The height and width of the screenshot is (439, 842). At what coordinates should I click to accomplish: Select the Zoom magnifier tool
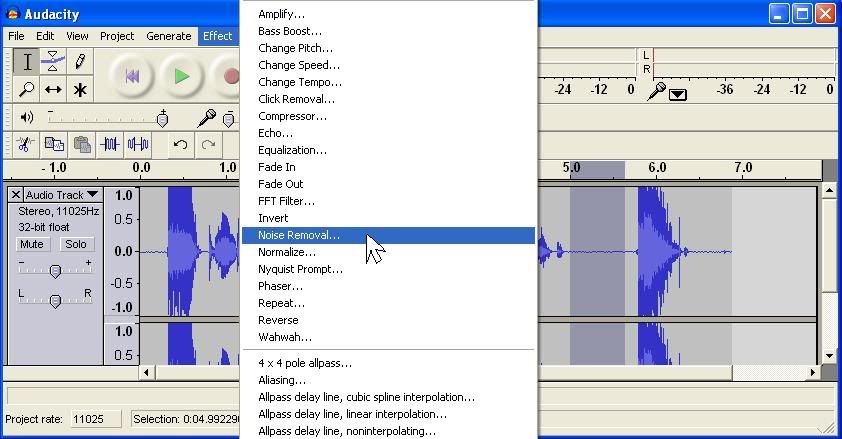(26, 89)
